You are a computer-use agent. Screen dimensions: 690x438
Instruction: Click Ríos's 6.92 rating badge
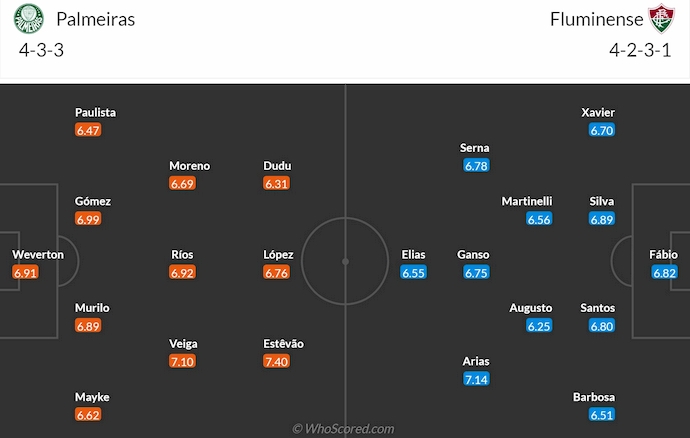pyautogui.click(x=182, y=272)
